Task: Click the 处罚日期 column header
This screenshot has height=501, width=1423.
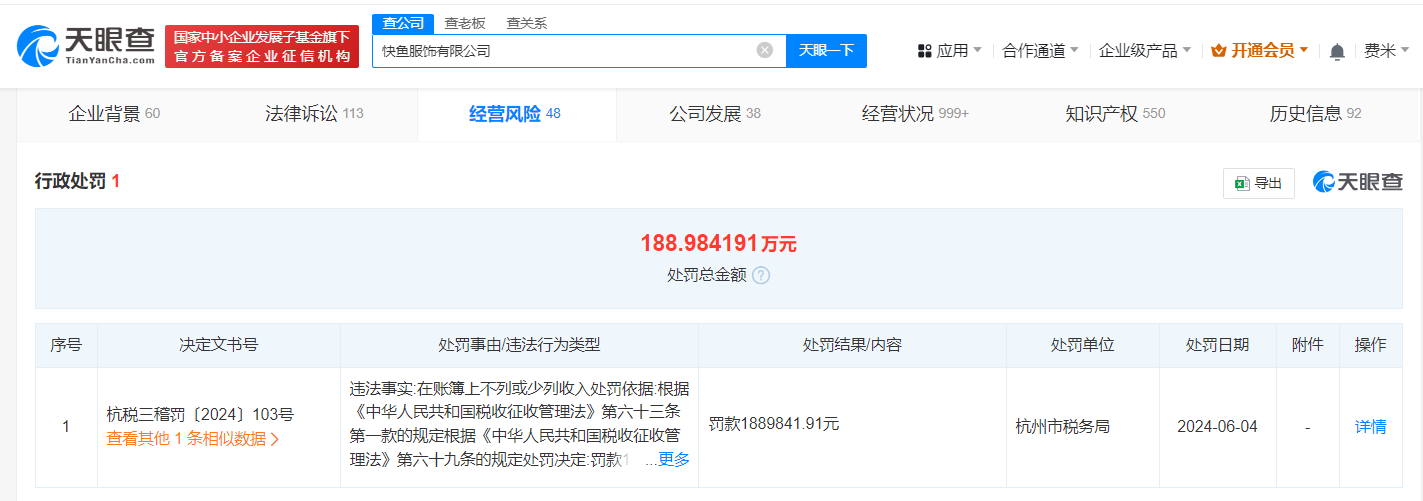Action: 1217,345
